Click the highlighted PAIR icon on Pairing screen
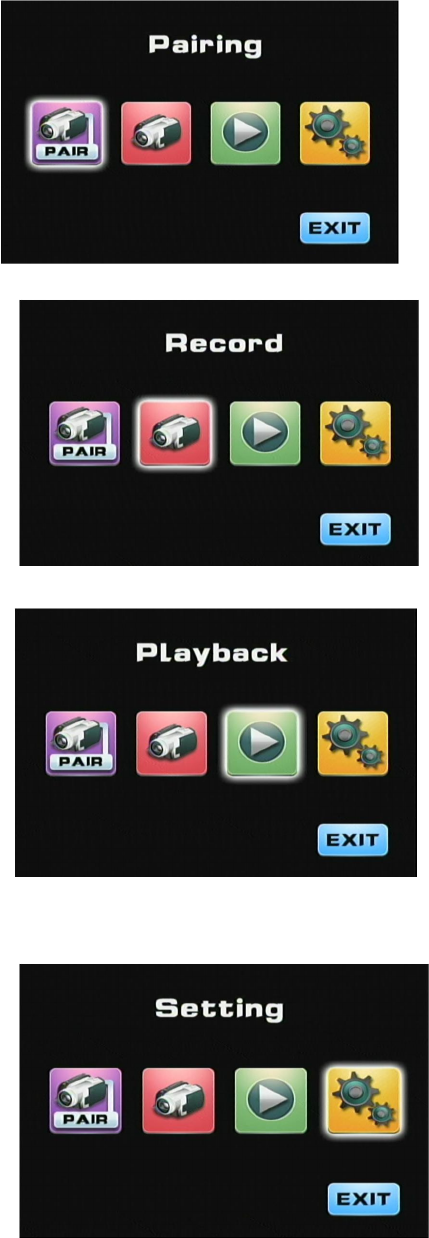 click(65, 134)
